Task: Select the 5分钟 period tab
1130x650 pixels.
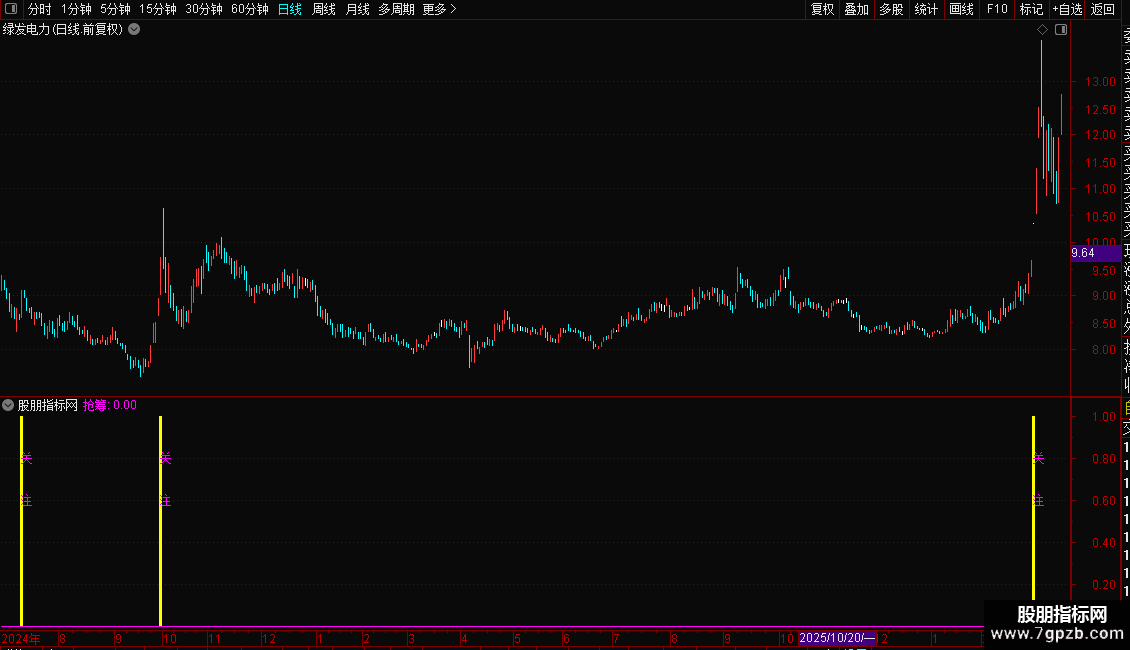Action: coord(115,9)
